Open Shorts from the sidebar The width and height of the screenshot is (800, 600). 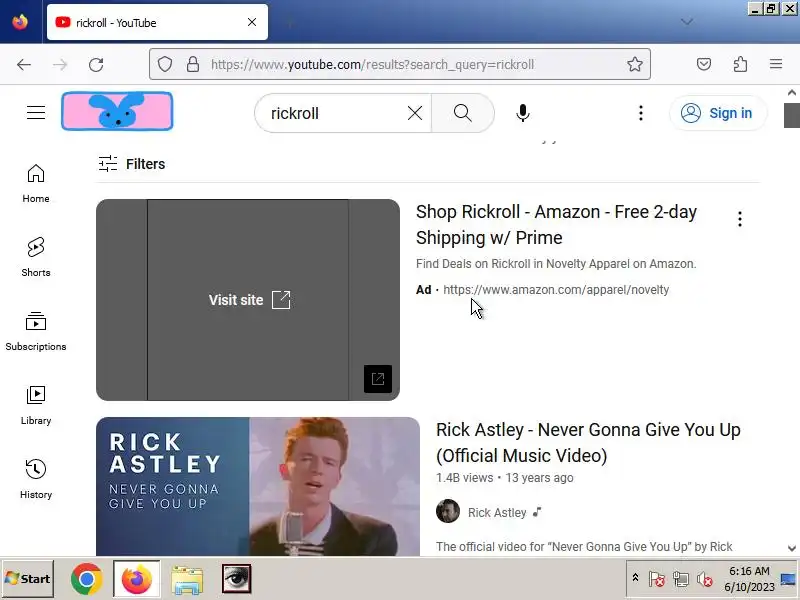point(36,258)
